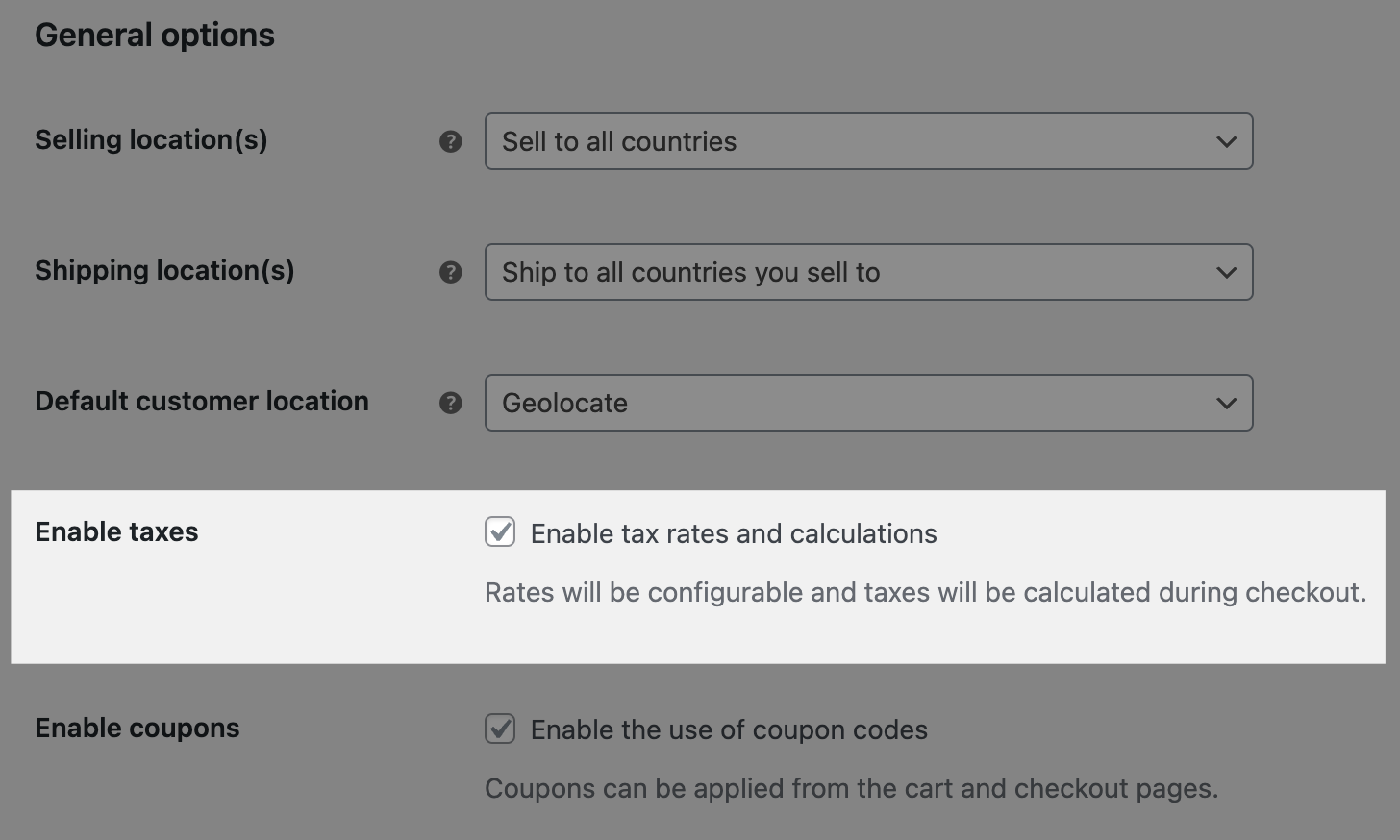This screenshot has width=1400, height=840.
Task: Open the Sell to all countries dropdown
Action: click(x=867, y=141)
